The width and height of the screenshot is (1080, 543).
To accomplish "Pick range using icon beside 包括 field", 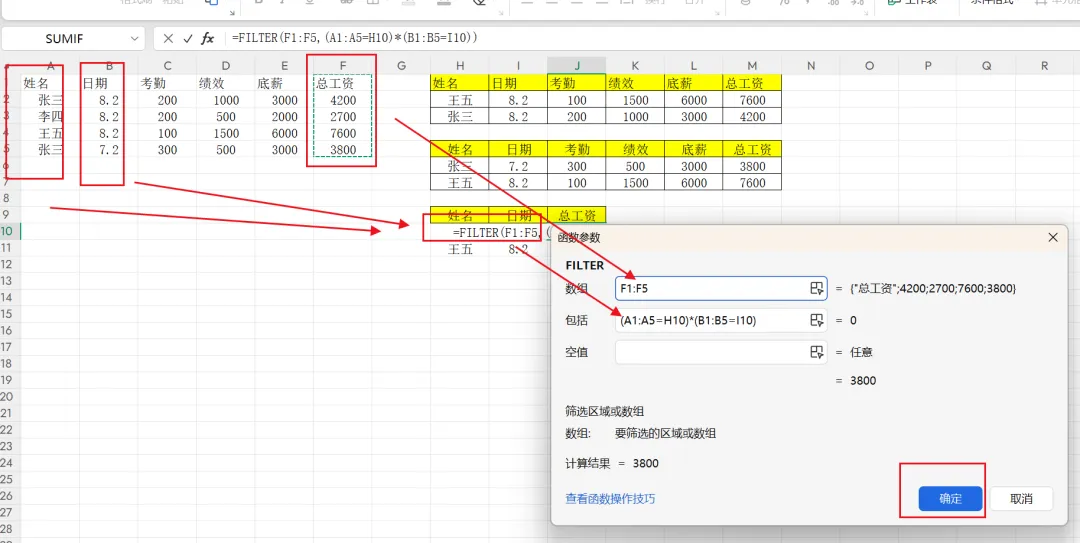I will 816,320.
